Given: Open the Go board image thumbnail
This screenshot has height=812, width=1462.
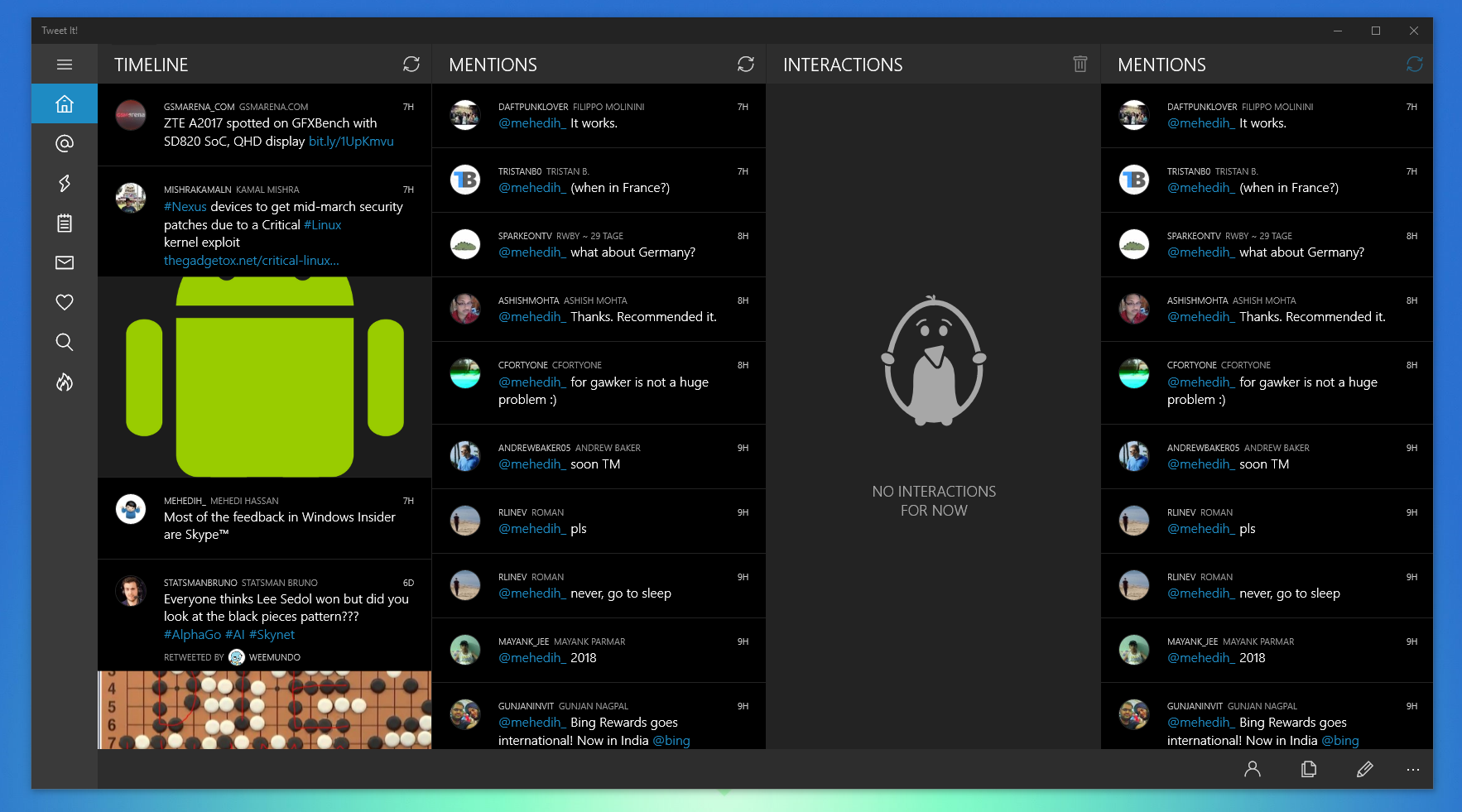Looking at the screenshot, I should pyautogui.click(x=264, y=709).
